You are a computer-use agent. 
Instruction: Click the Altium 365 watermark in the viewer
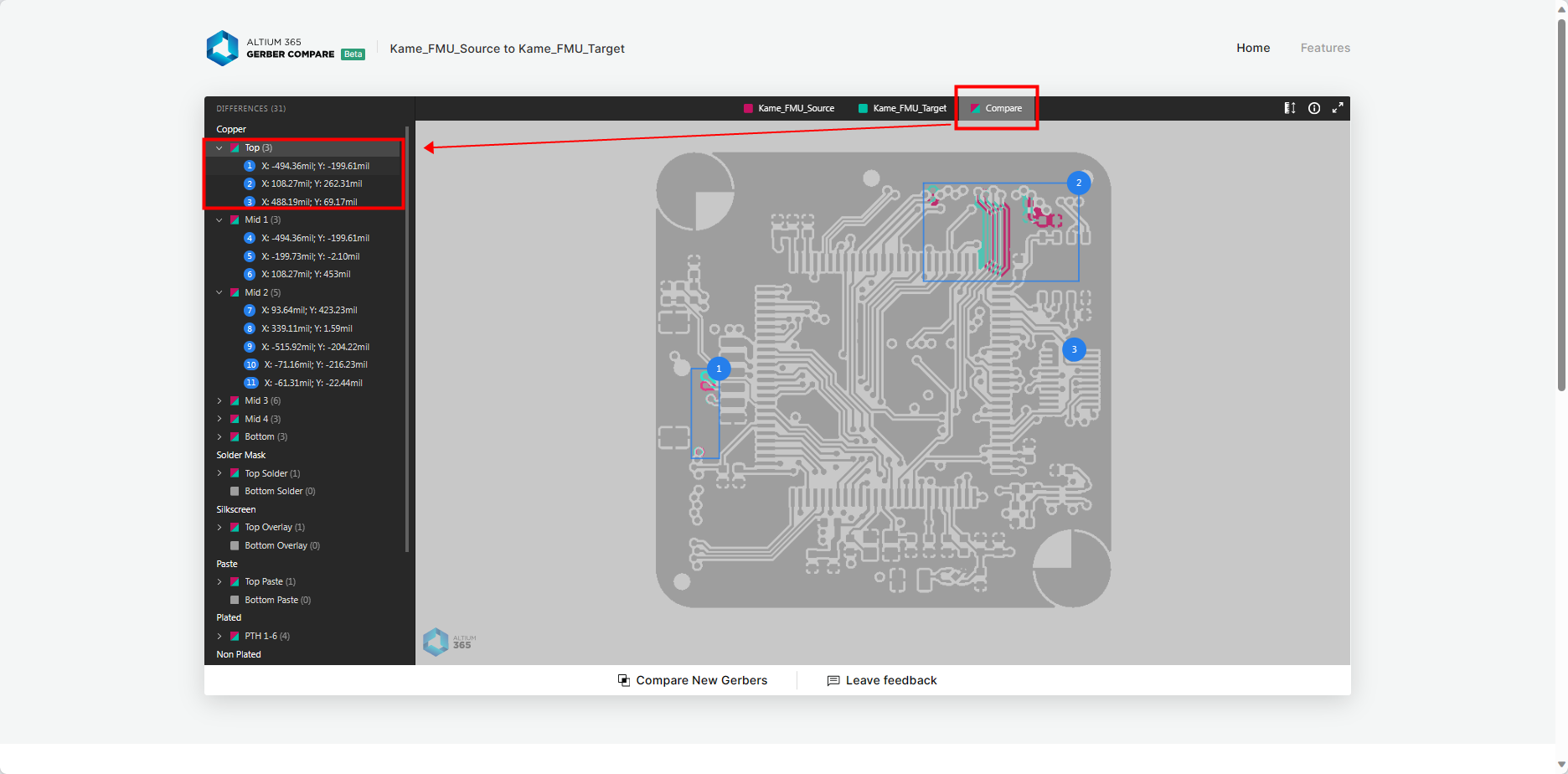click(450, 642)
